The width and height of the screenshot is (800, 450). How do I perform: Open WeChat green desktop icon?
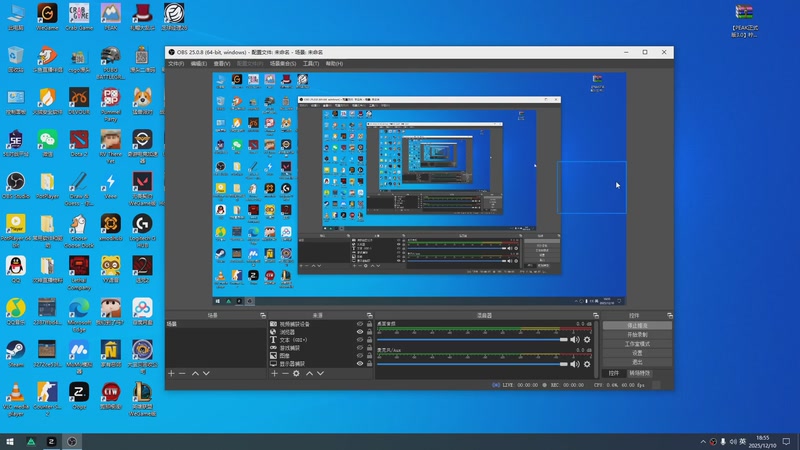tap(47, 143)
